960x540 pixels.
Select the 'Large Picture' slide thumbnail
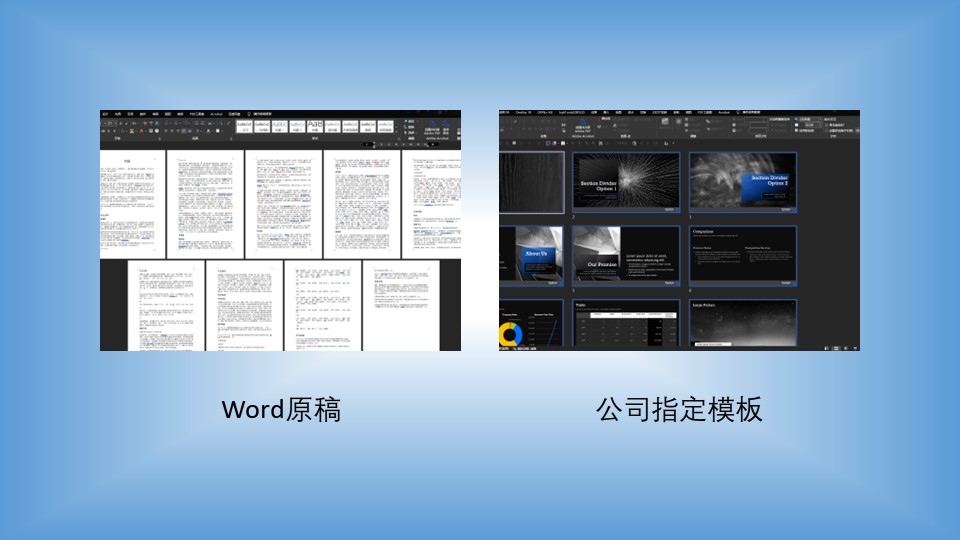pos(743,323)
